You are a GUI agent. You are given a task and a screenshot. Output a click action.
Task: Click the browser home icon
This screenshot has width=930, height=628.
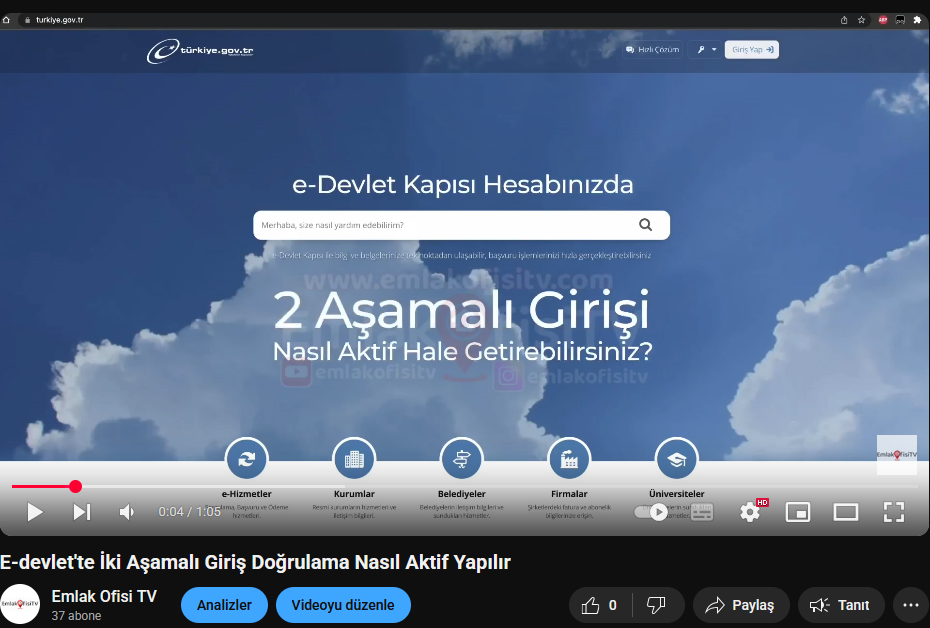pyautogui.click(x=7, y=20)
